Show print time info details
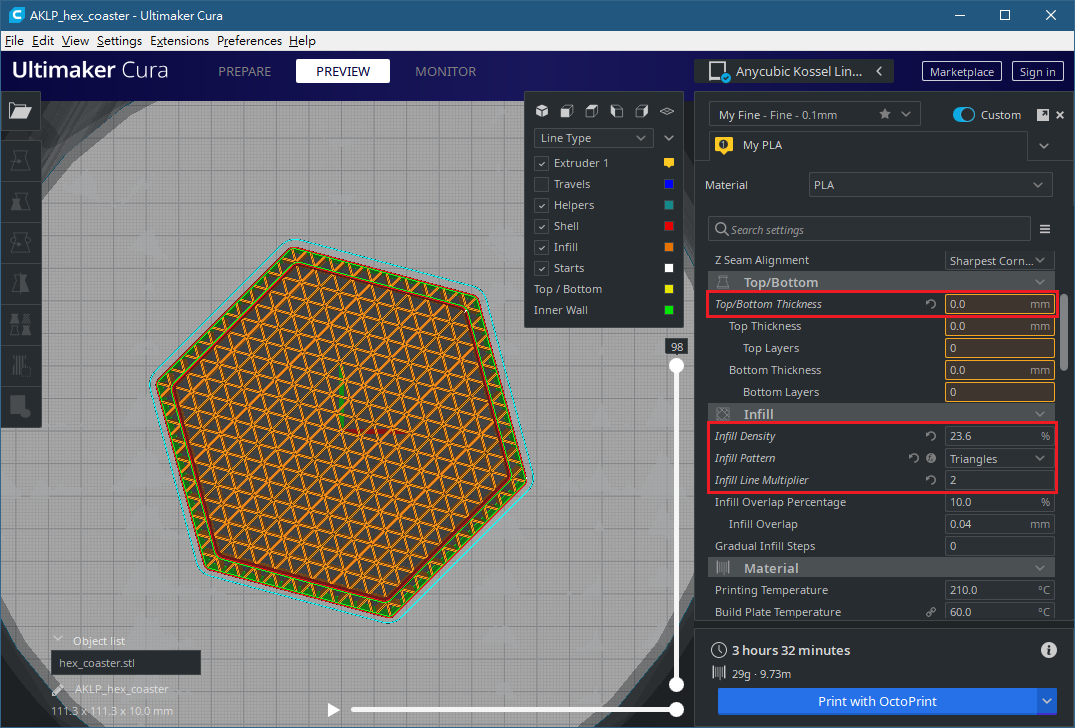The image size is (1075, 728). coord(1048,650)
